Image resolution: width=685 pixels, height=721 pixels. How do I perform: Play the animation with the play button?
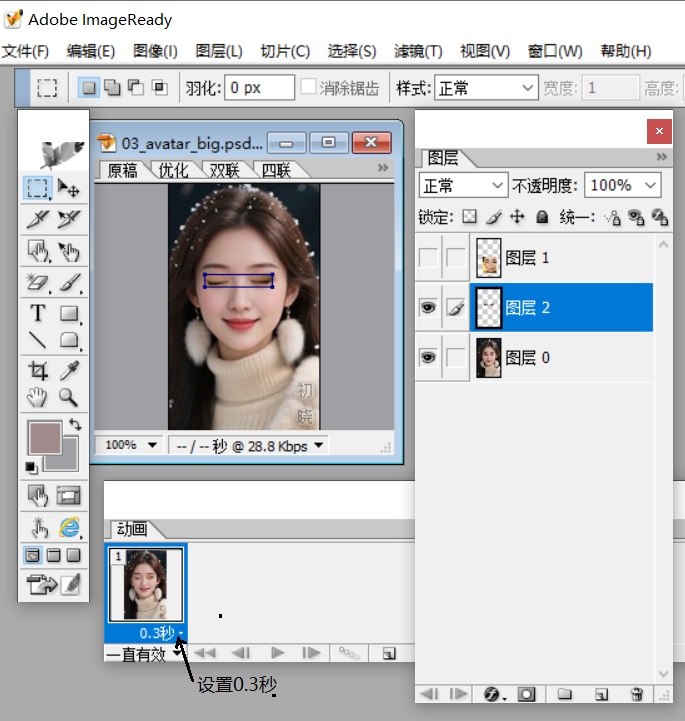[x=278, y=653]
